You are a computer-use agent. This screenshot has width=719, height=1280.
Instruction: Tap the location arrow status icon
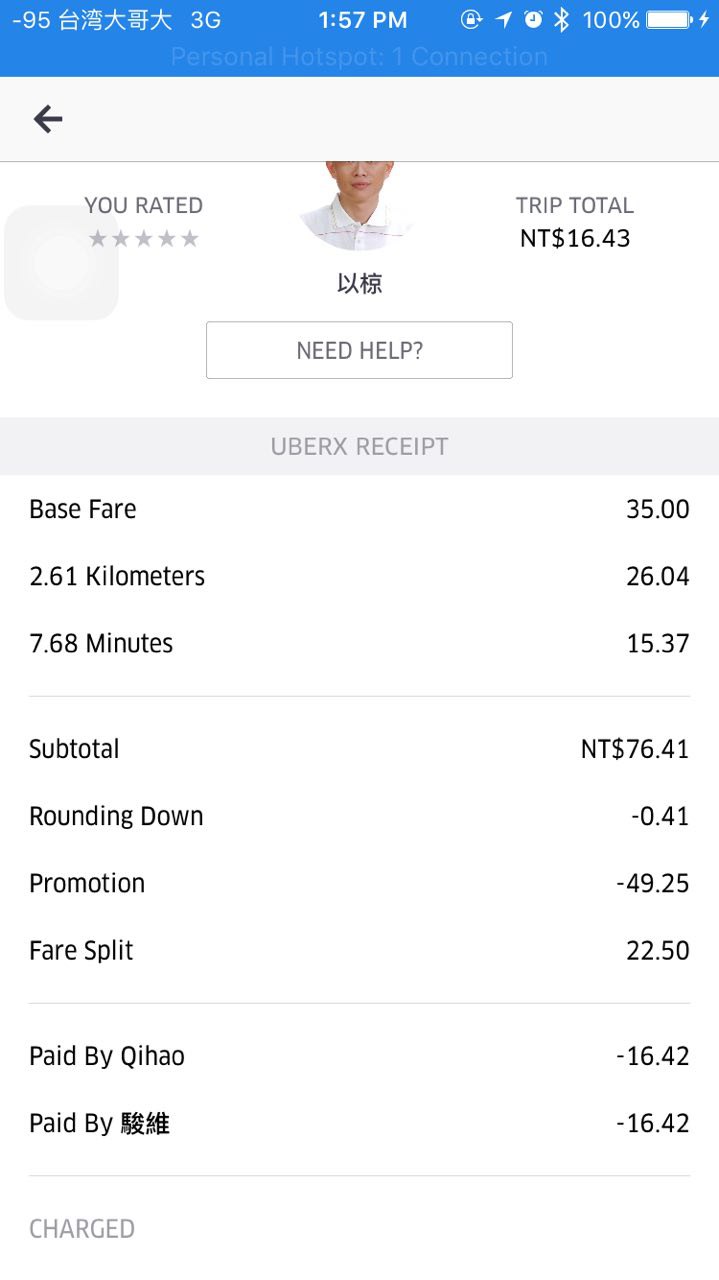[504, 19]
